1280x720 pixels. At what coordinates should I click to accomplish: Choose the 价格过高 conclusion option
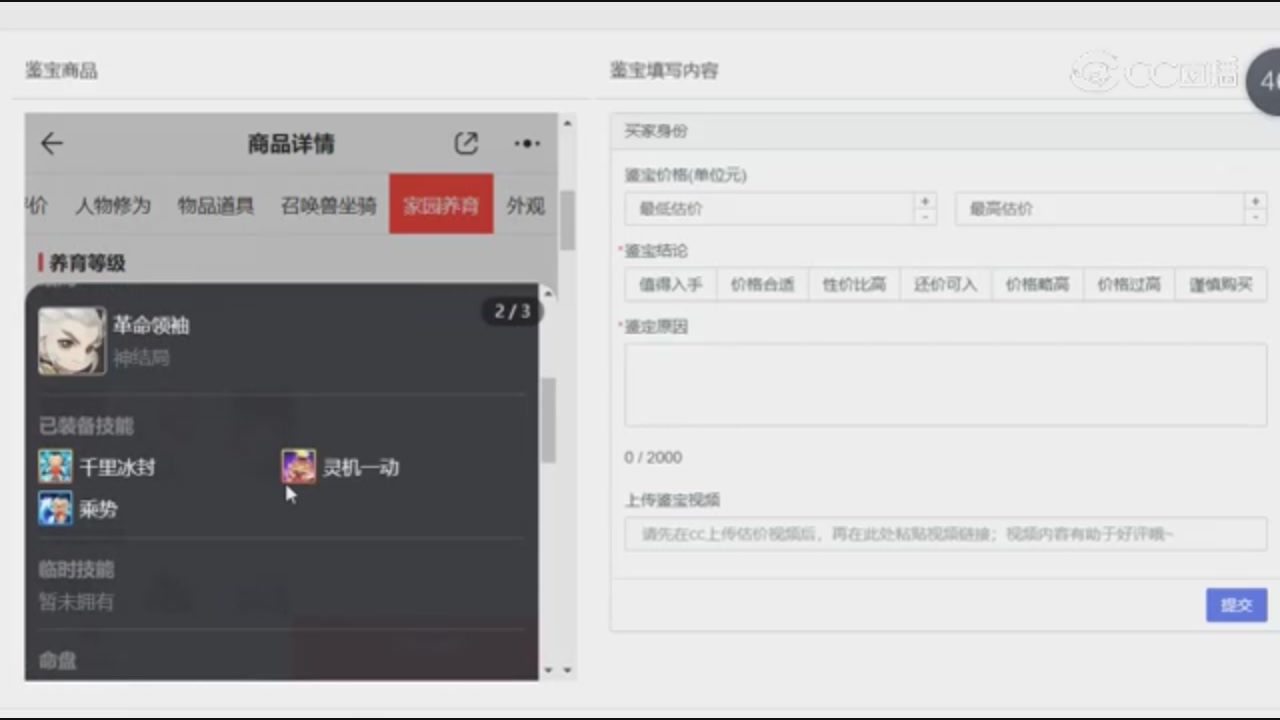(x=1129, y=284)
